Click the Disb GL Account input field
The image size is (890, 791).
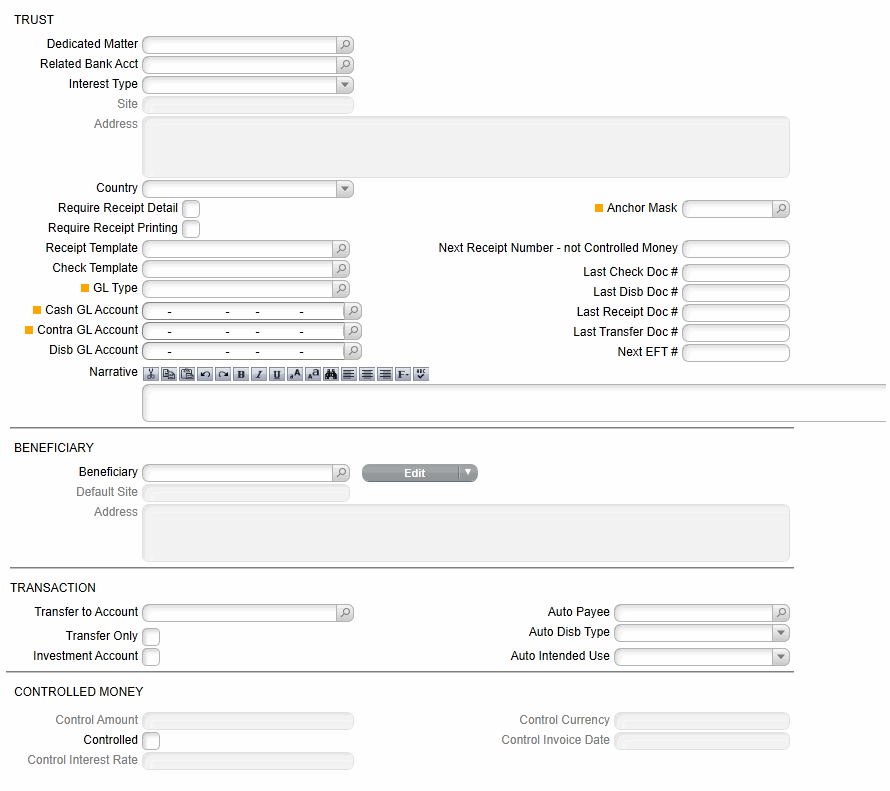tap(244, 350)
